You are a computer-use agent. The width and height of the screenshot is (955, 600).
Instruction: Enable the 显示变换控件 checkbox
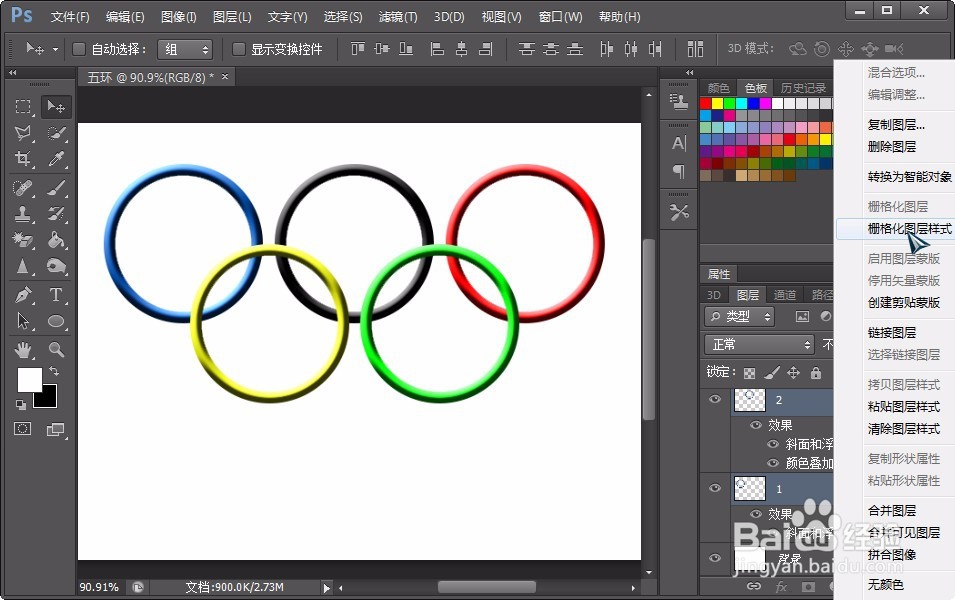239,49
